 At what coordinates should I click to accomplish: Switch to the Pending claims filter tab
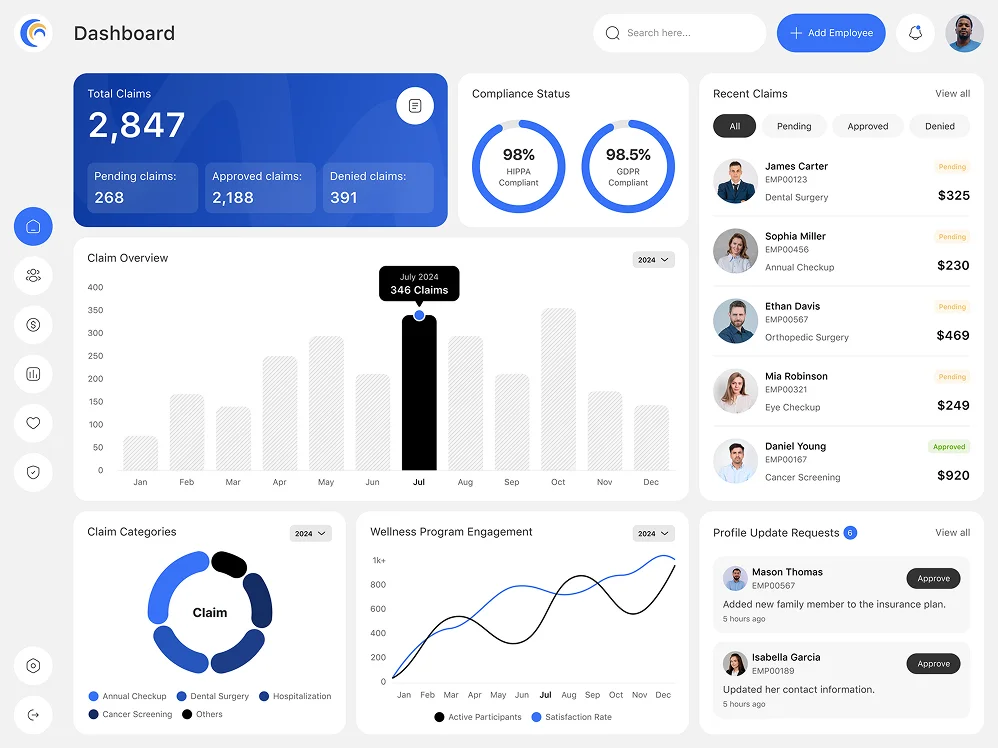coord(794,126)
